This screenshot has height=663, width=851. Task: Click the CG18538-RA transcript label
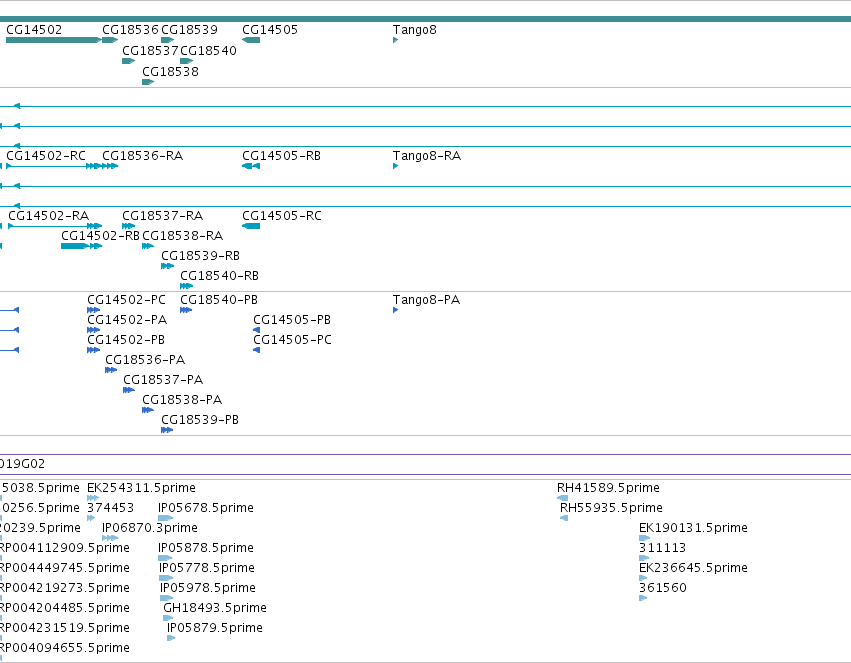coord(183,236)
